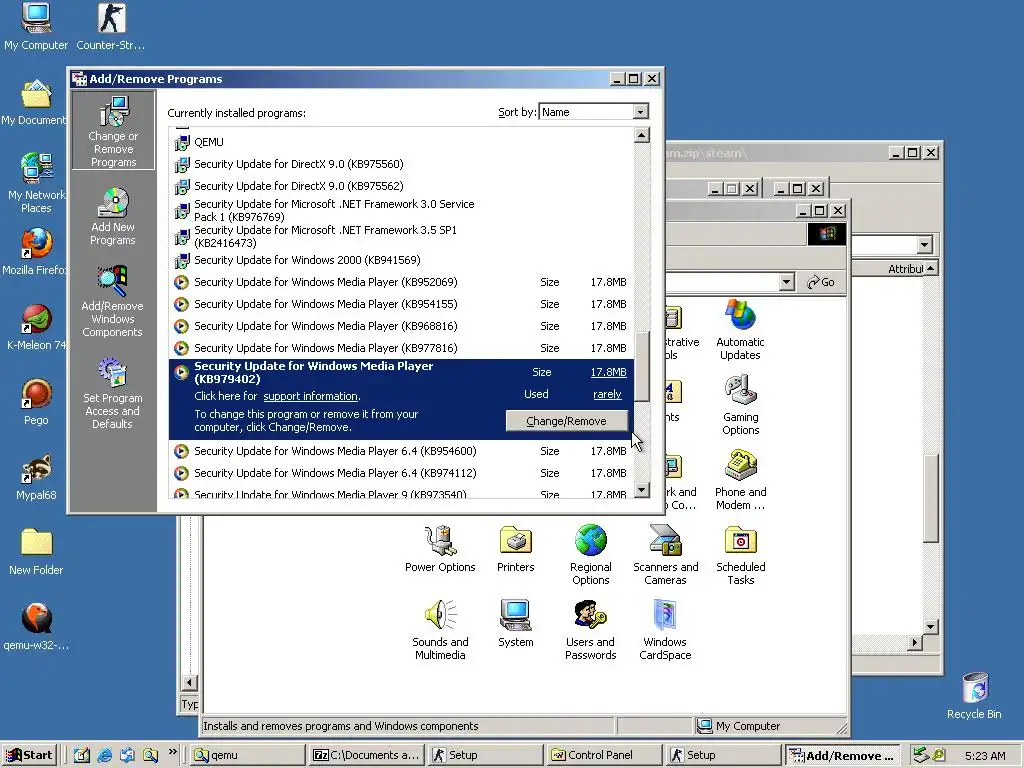1024x768 pixels.
Task: Select Security Update for Windows 2000 (KB941569)
Action: point(401,261)
